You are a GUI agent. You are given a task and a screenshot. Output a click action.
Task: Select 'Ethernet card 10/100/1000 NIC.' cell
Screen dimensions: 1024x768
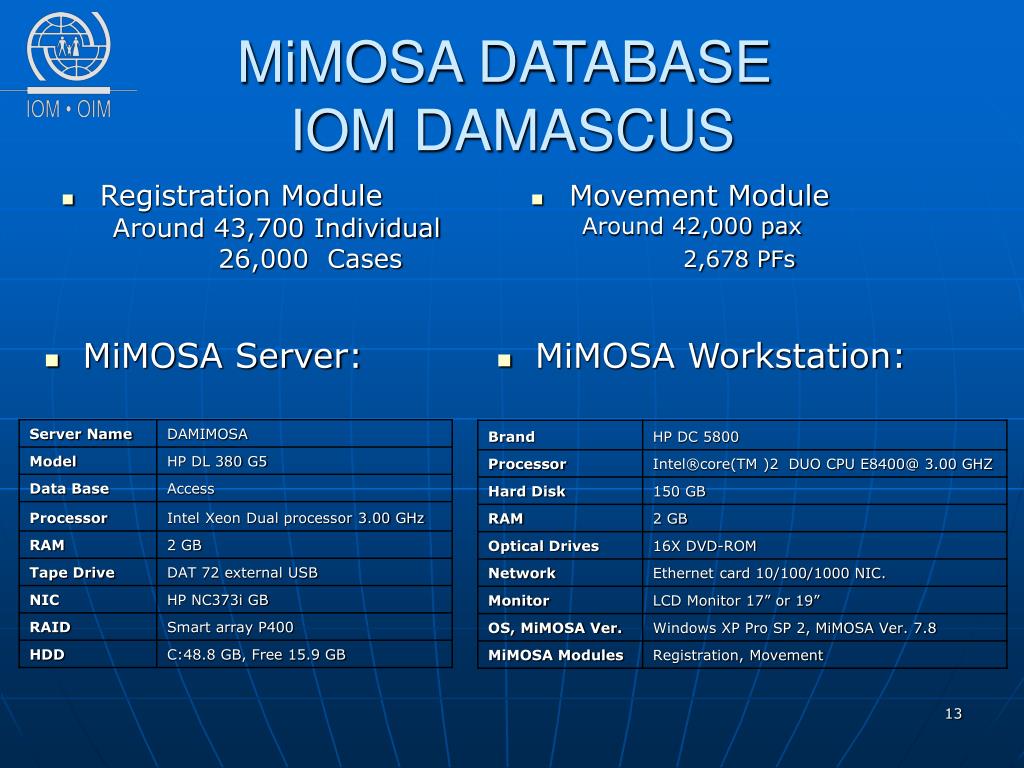pyautogui.click(x=825, y=573)
